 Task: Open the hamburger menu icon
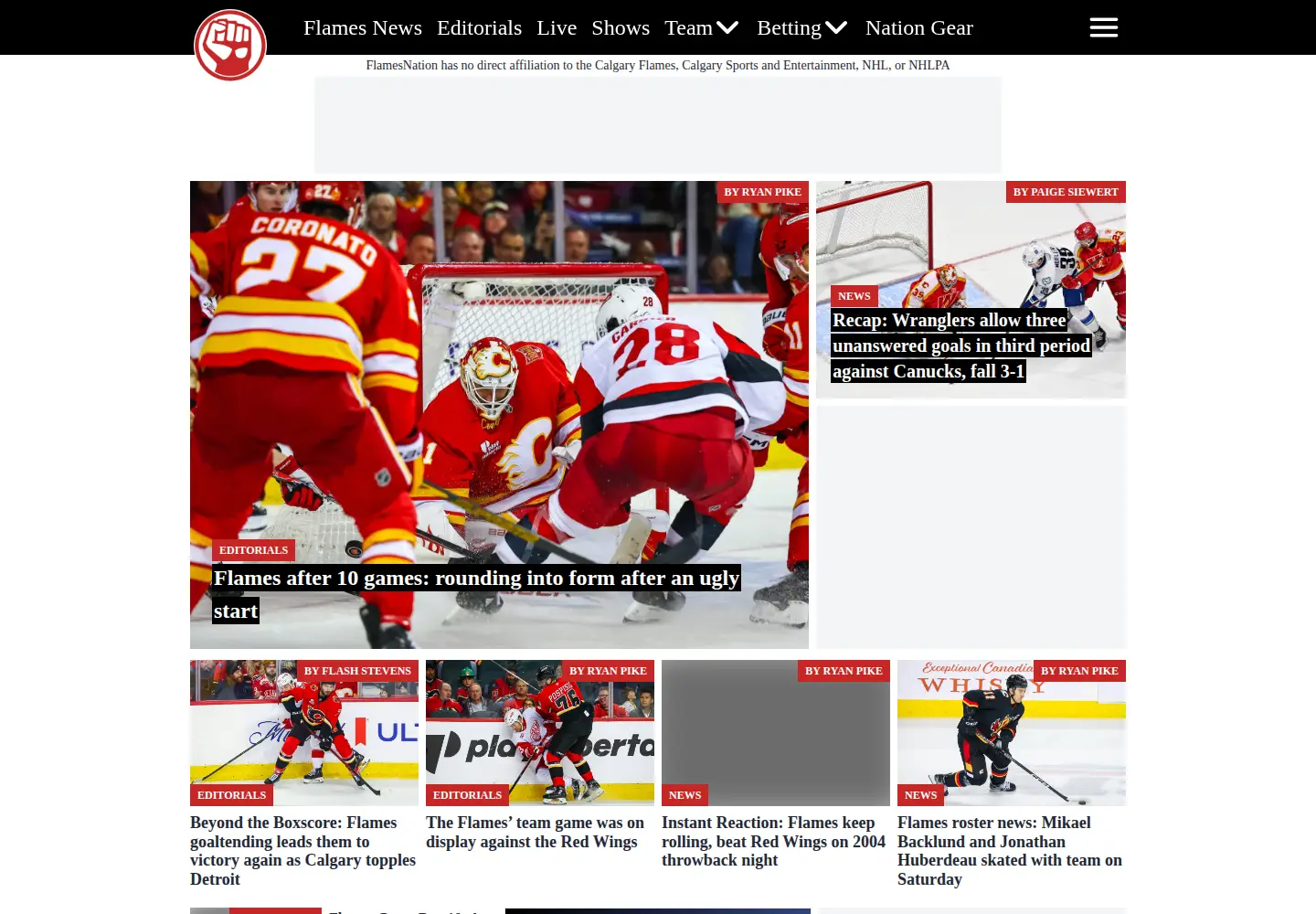(1104, 27)
